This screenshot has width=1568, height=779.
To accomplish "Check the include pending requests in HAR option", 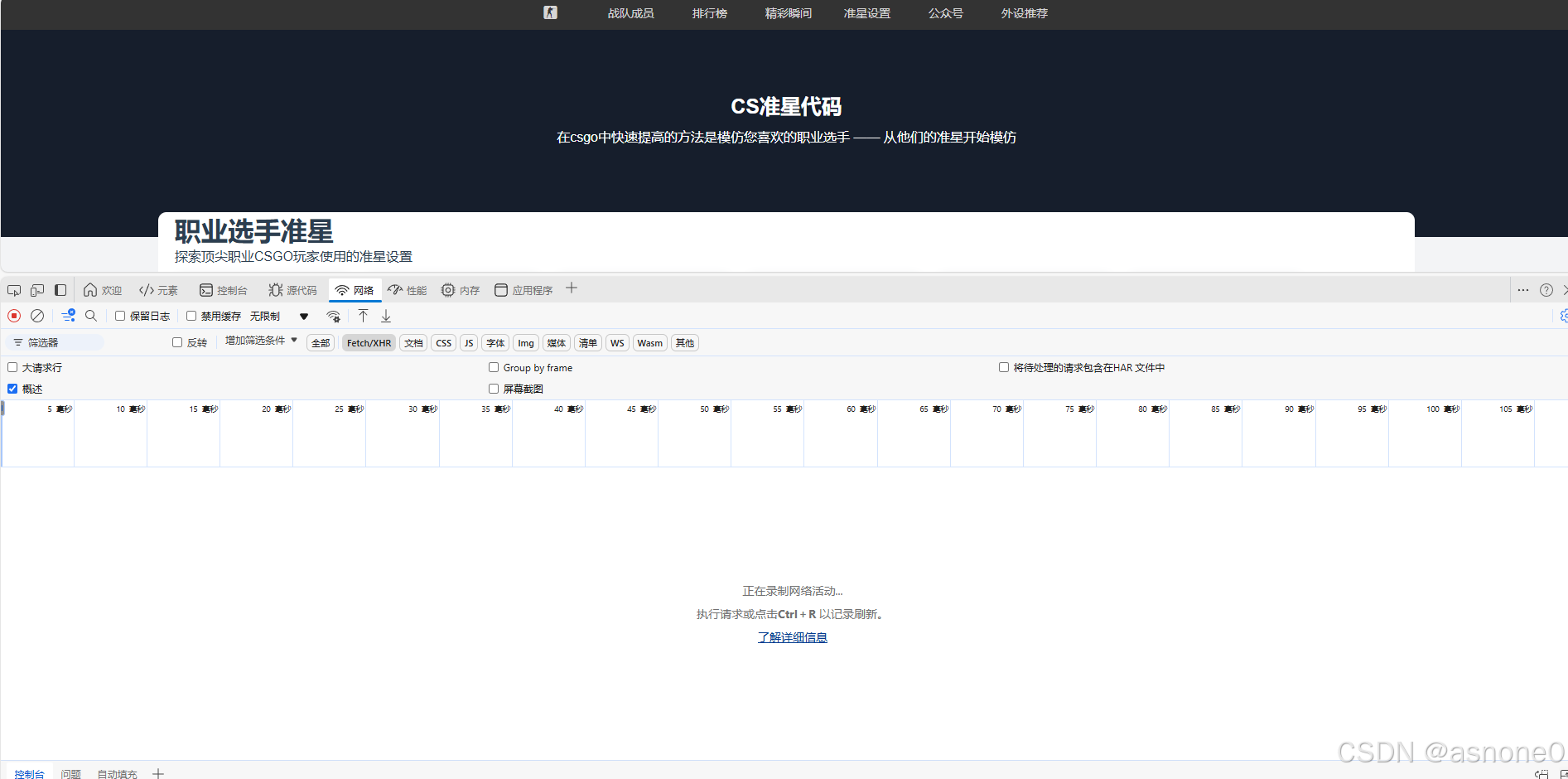I will pos(1004,367).
